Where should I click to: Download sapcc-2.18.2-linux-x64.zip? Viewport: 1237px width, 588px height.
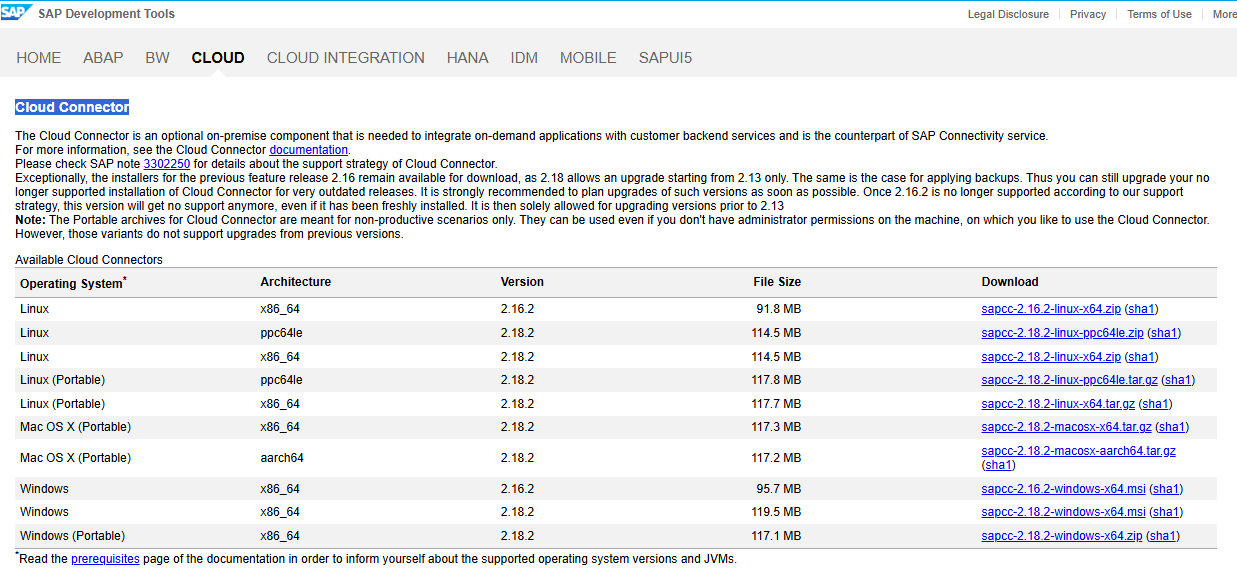(1051, 357)
